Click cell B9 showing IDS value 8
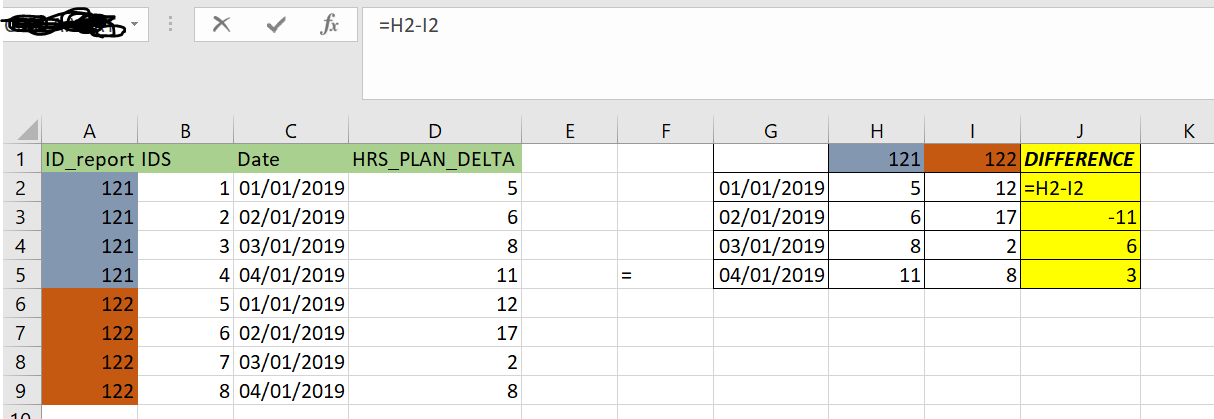 click(185, 390)
